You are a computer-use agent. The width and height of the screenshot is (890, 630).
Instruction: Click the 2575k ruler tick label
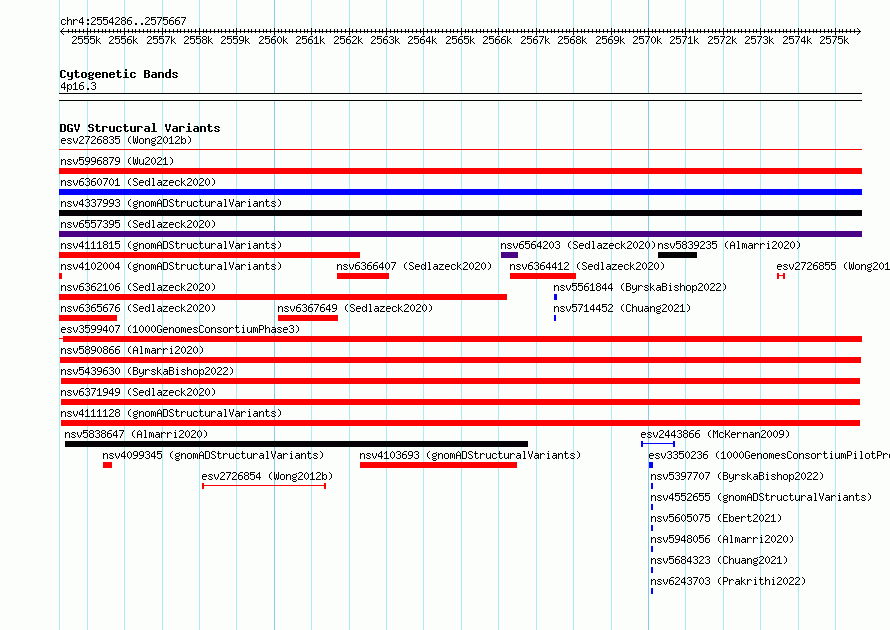(x=834, y=40)
